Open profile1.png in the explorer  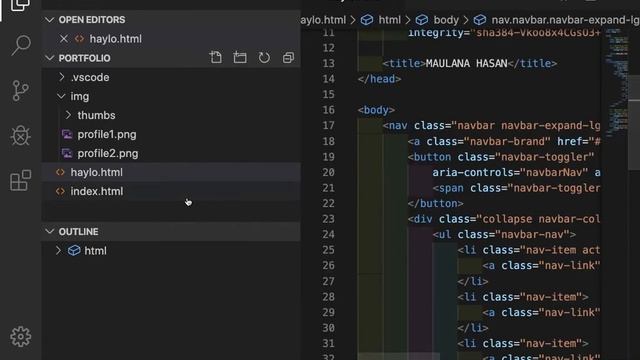pos(107,134)
